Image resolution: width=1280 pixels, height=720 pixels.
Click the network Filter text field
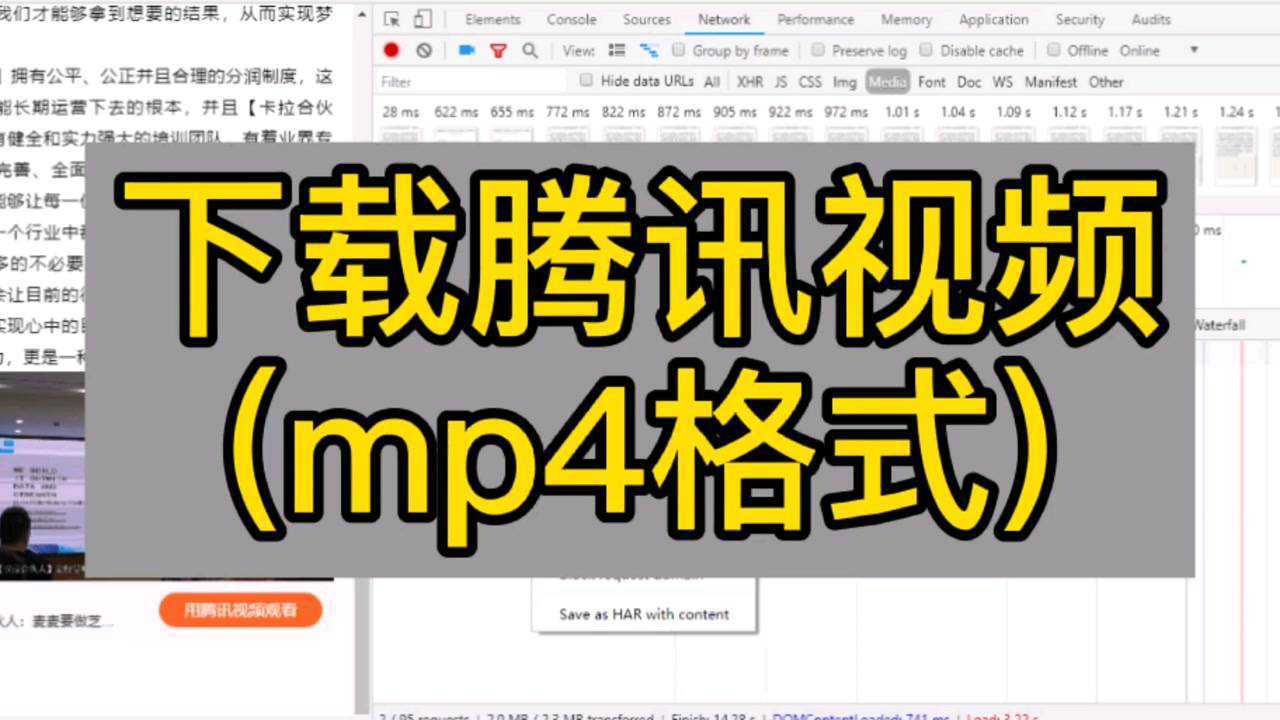[x=470, y=82]
